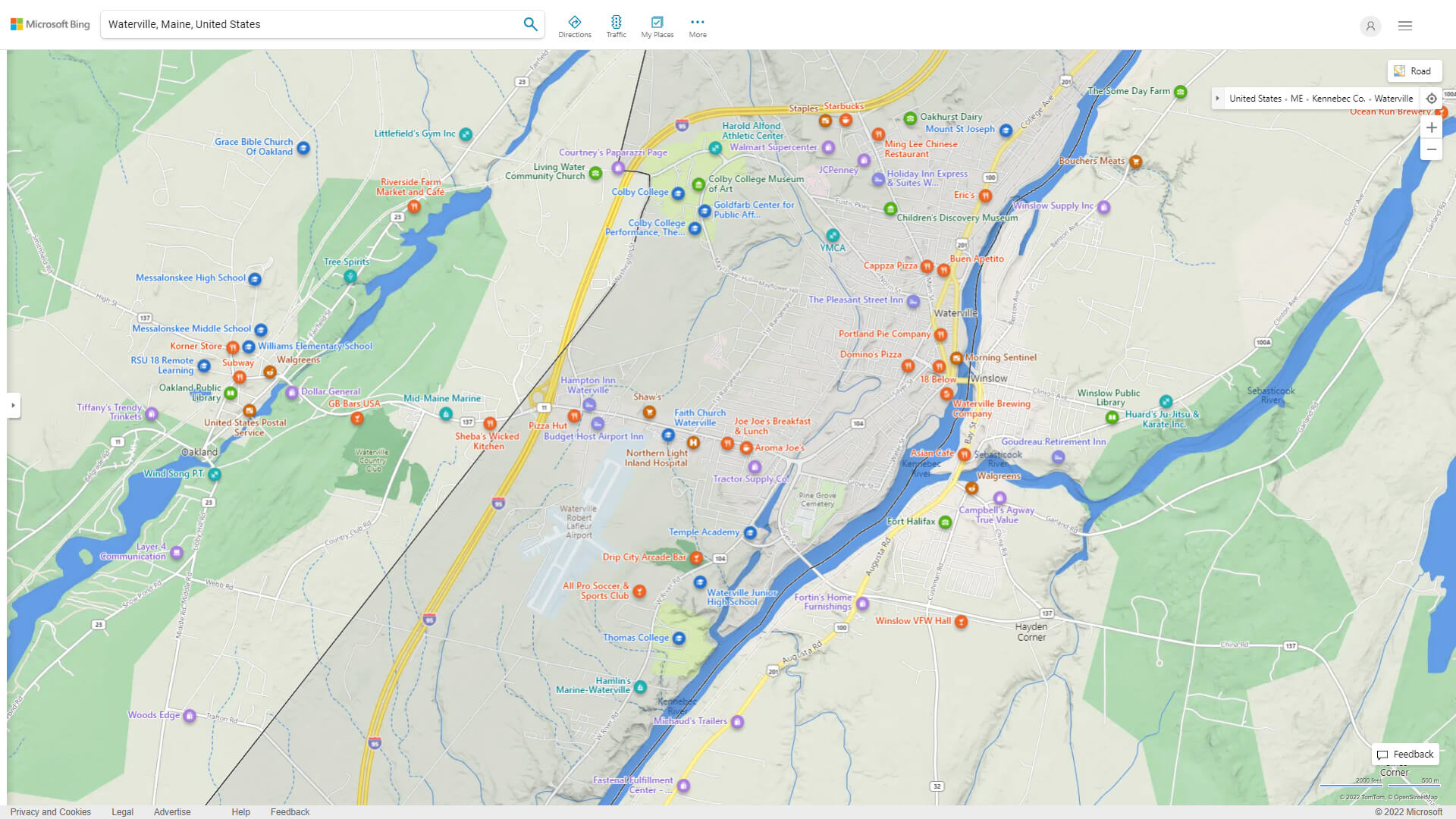Toggle the map layer display
The width and height of the screenshot is (1456, 819).
[x=1413, y=70]
